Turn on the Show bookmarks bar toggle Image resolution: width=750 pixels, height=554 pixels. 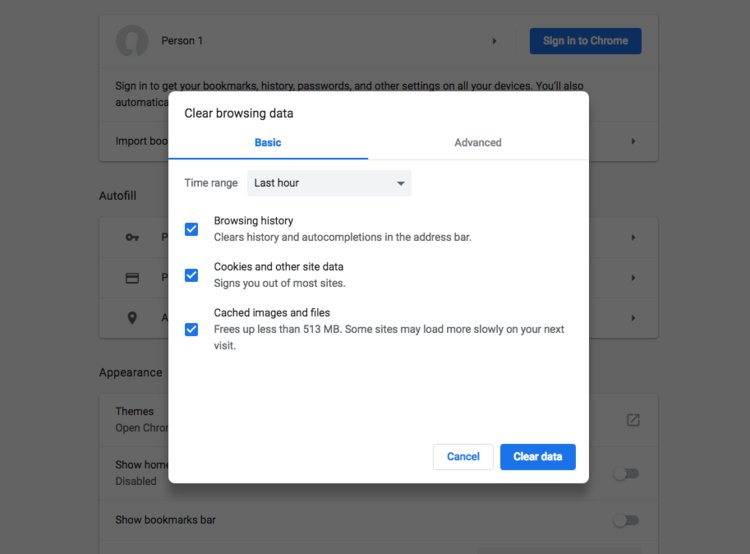pos(626,520)
